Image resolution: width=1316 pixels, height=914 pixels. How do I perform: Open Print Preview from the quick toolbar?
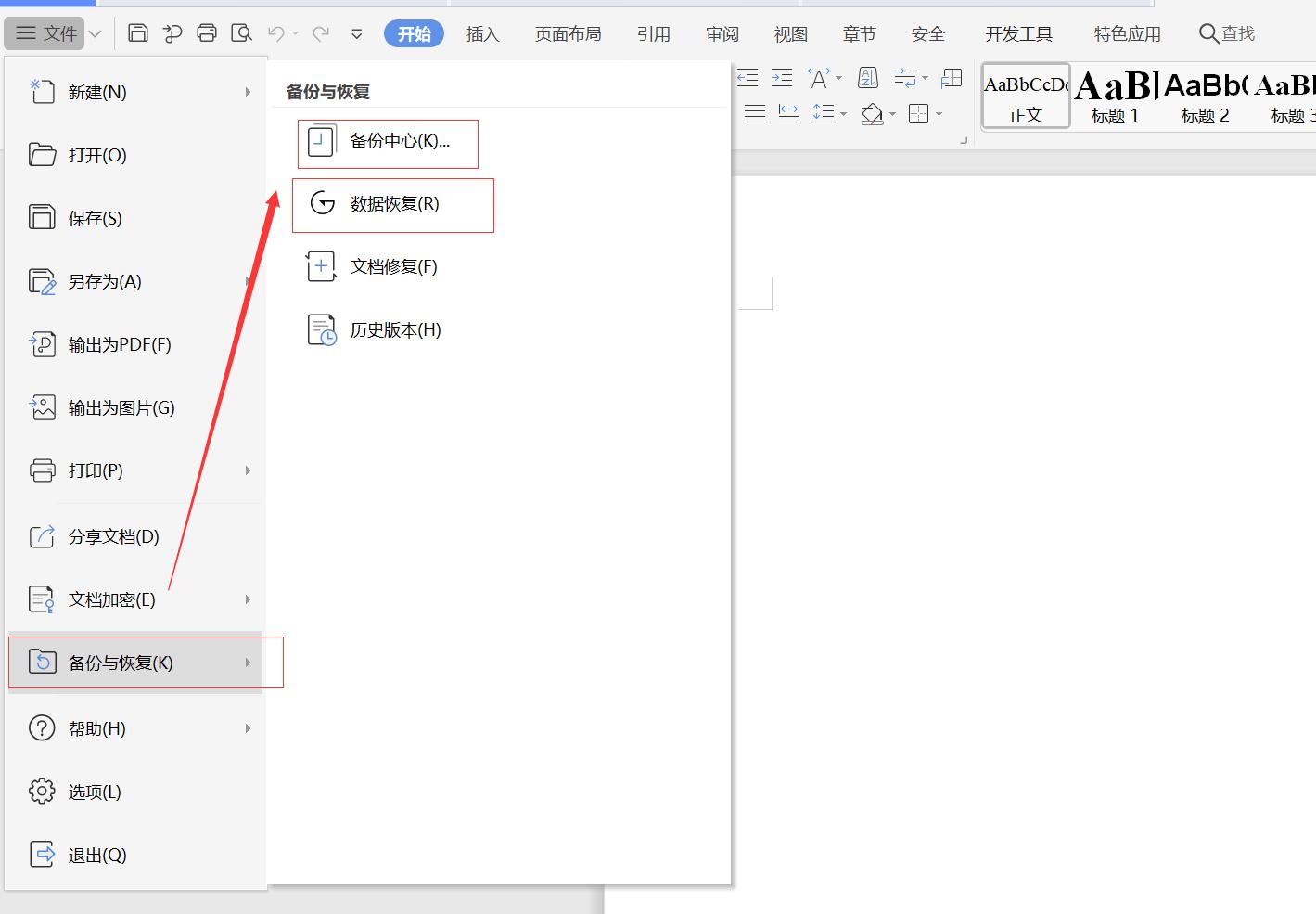(x=241, y=32)
